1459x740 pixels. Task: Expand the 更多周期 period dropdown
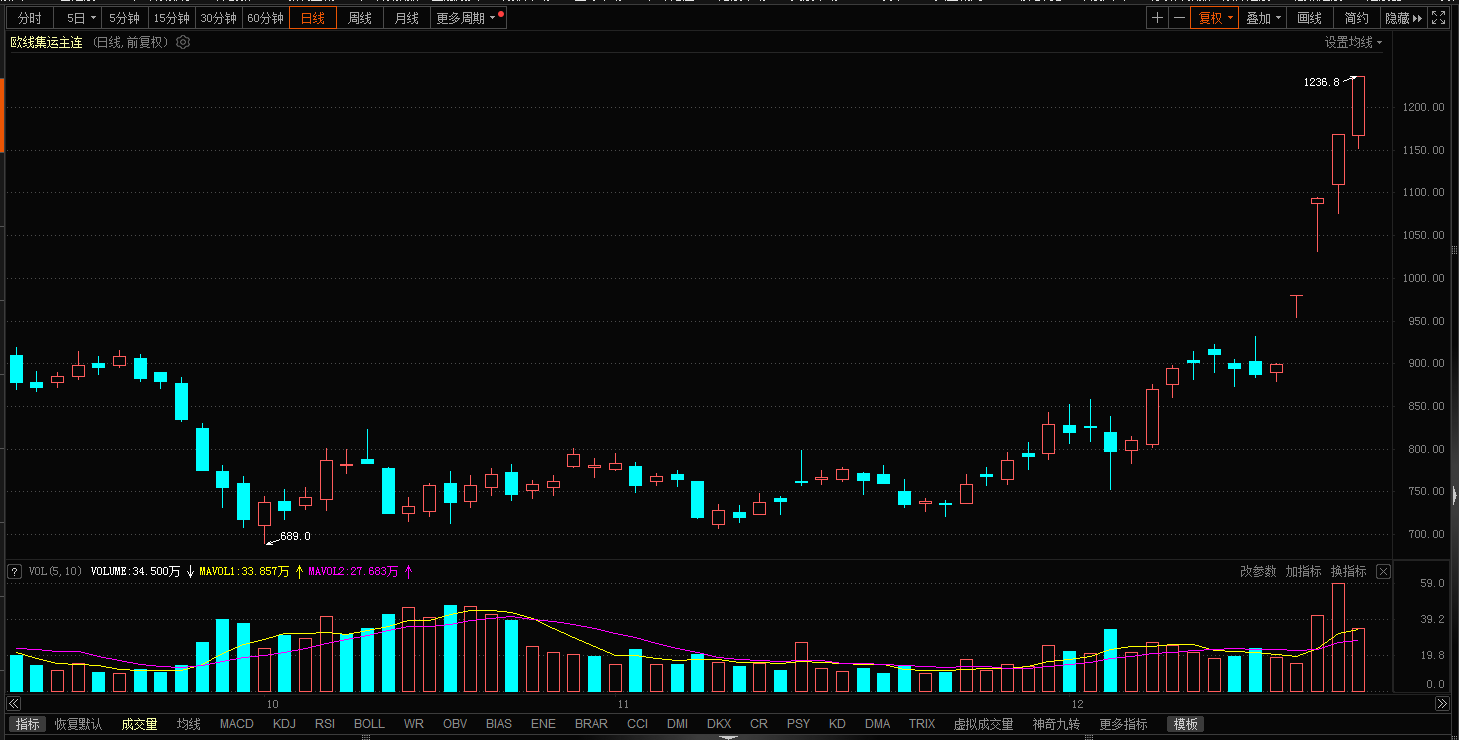(462, 17)
